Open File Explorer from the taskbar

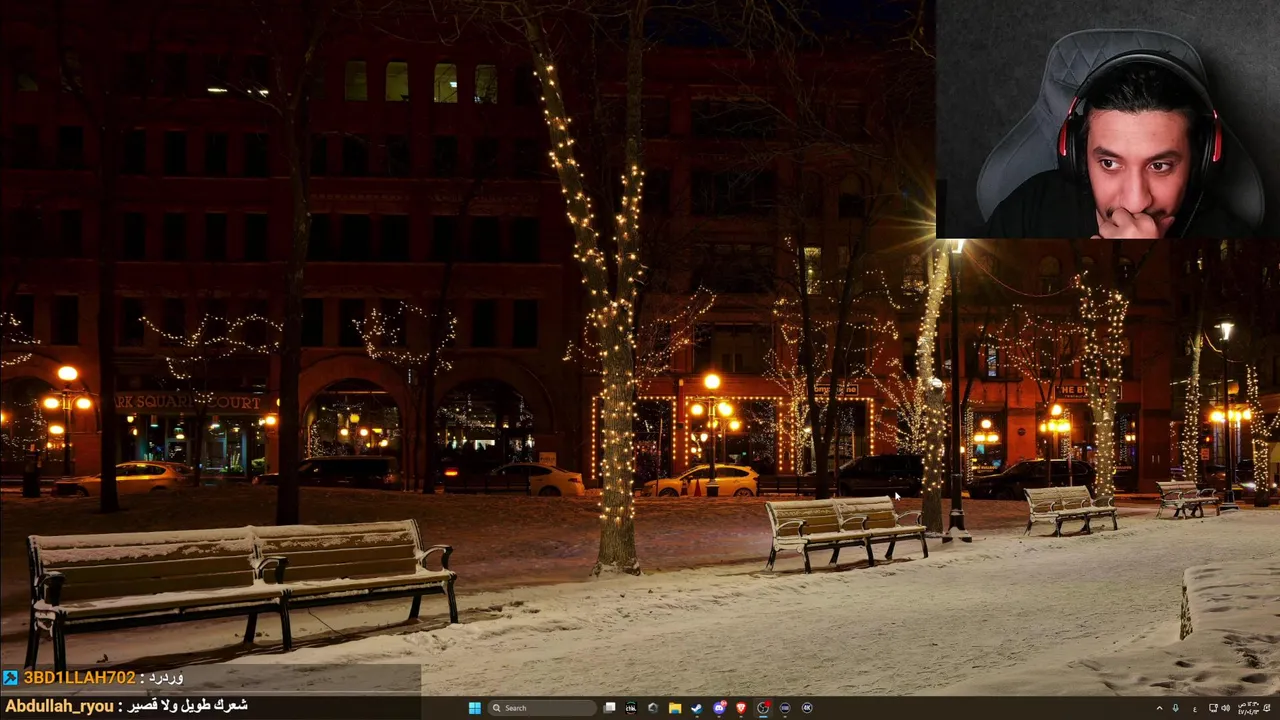(x=675, y=708)
